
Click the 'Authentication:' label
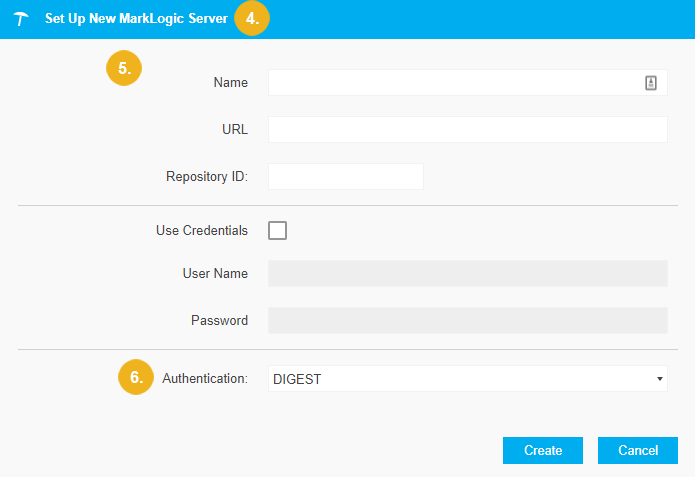pyautogui.click(x=205, y=379)
